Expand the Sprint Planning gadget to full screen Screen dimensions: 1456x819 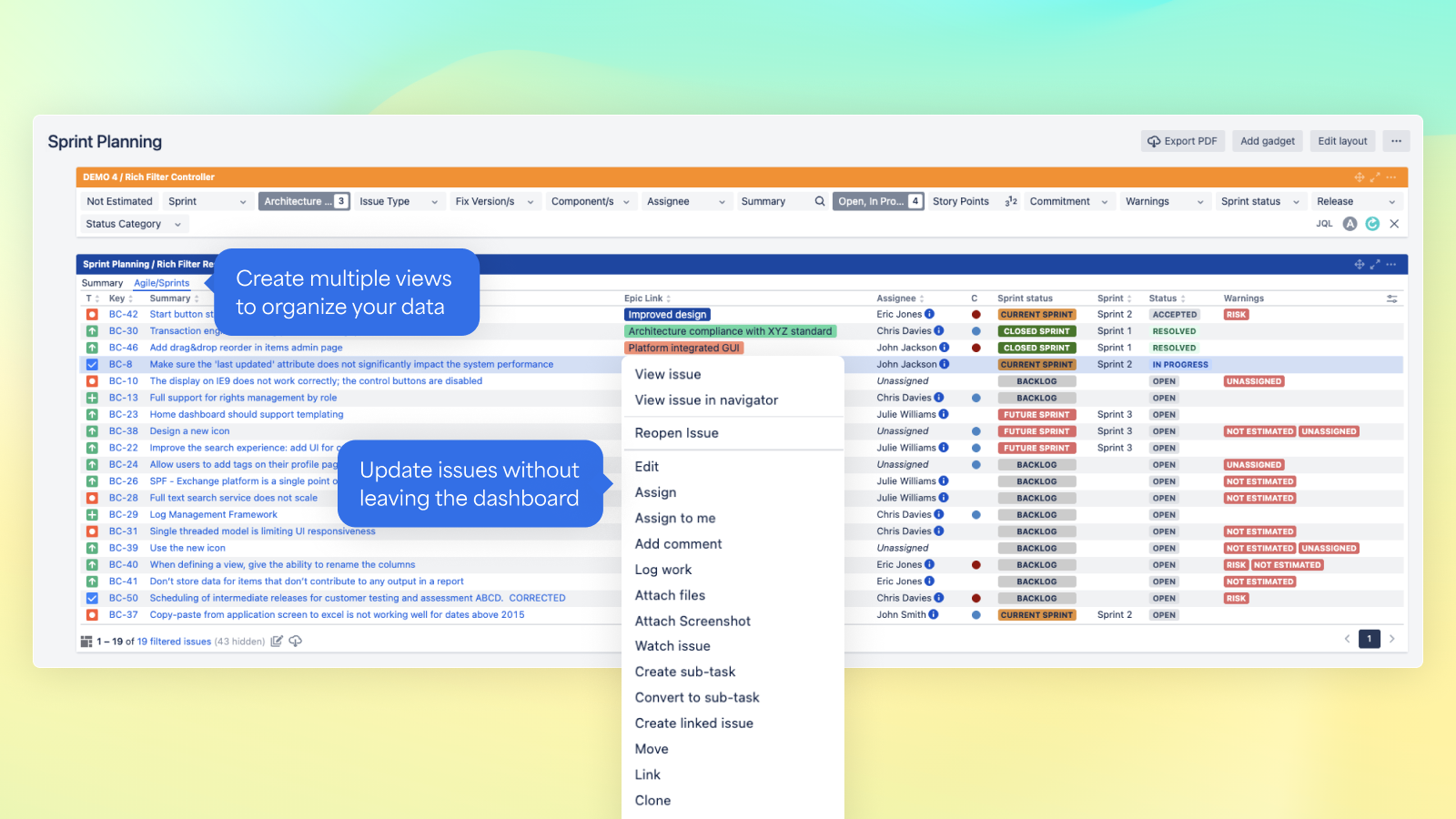click(1375, 264)
